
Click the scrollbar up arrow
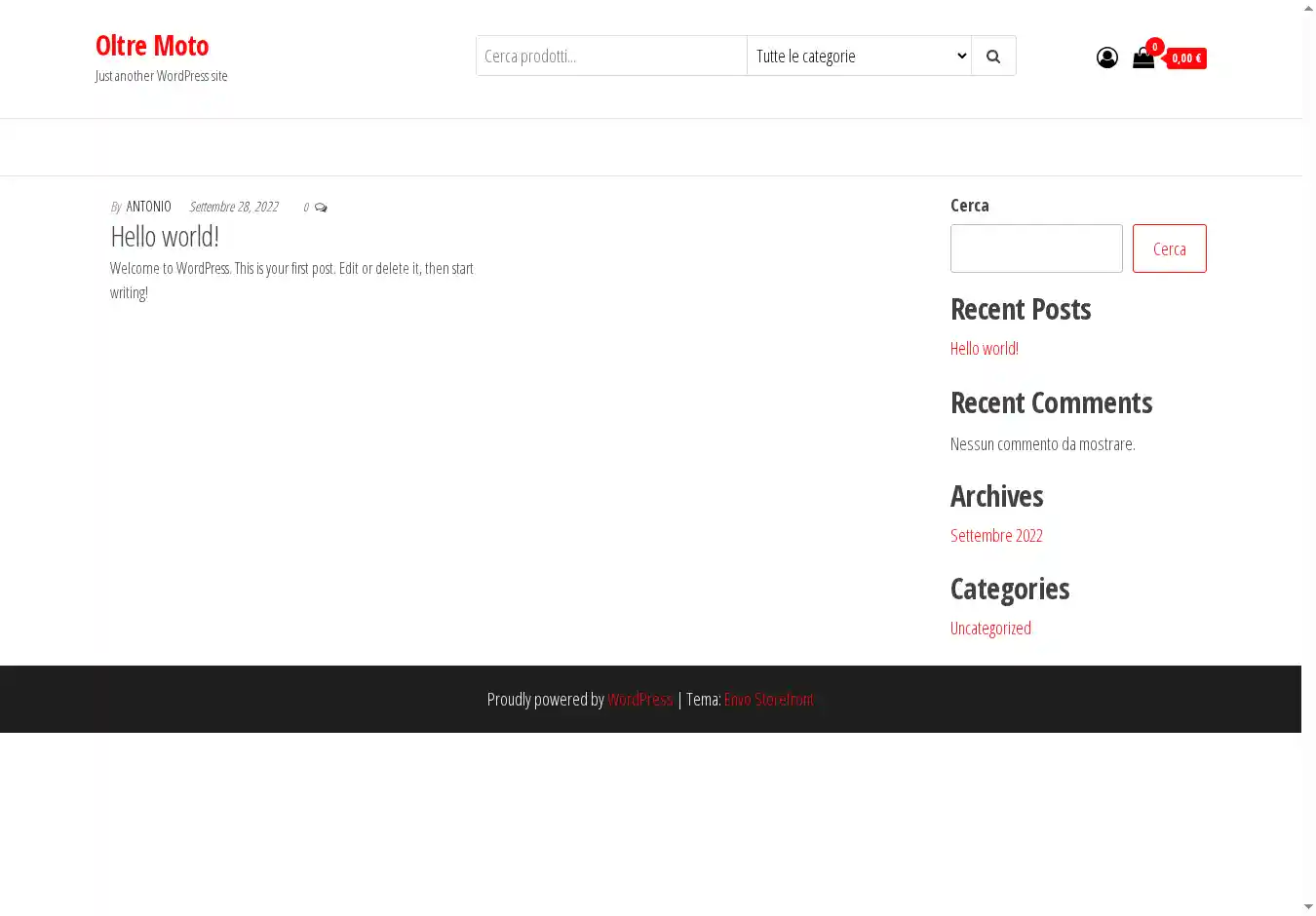(1308, 9)
